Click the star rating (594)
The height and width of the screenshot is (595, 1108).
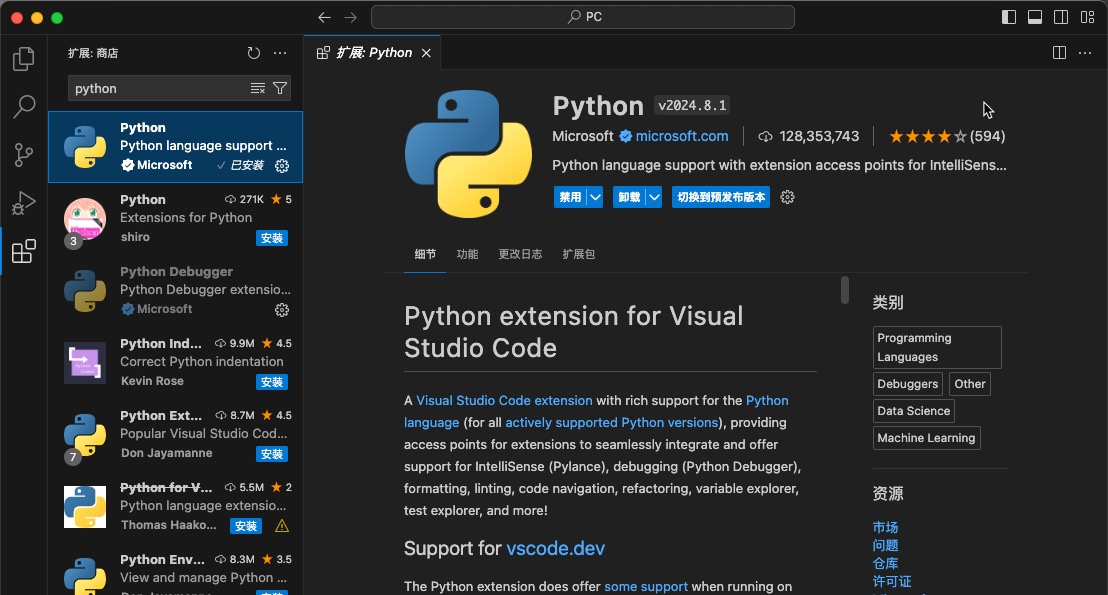pyautogui.click(x=947, y=136)
